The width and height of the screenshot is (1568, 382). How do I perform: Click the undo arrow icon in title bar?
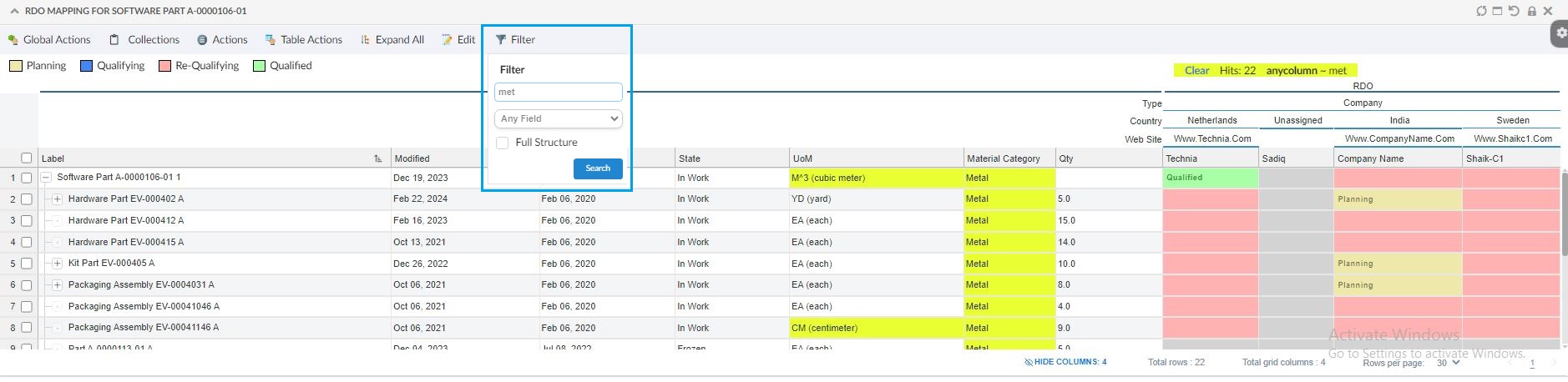[1514, 11]
